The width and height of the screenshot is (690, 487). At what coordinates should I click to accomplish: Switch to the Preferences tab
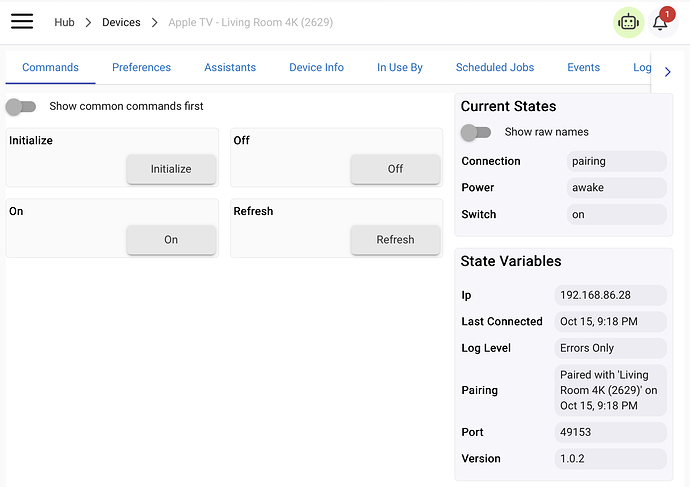(x=141, y=67)
